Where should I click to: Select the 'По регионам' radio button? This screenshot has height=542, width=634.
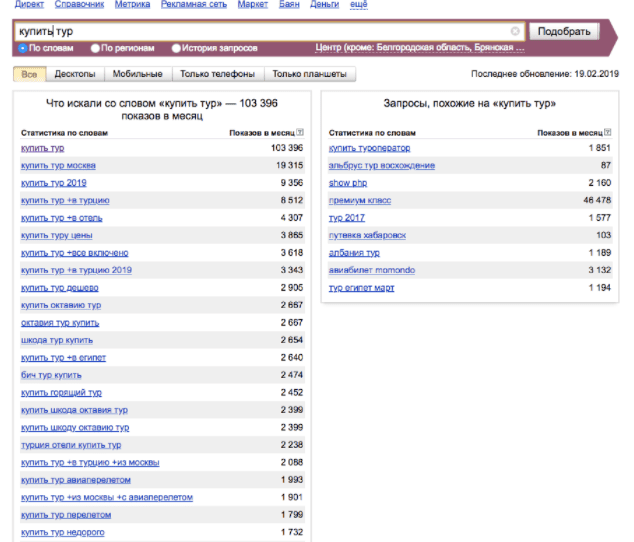[x=95, y=48]
